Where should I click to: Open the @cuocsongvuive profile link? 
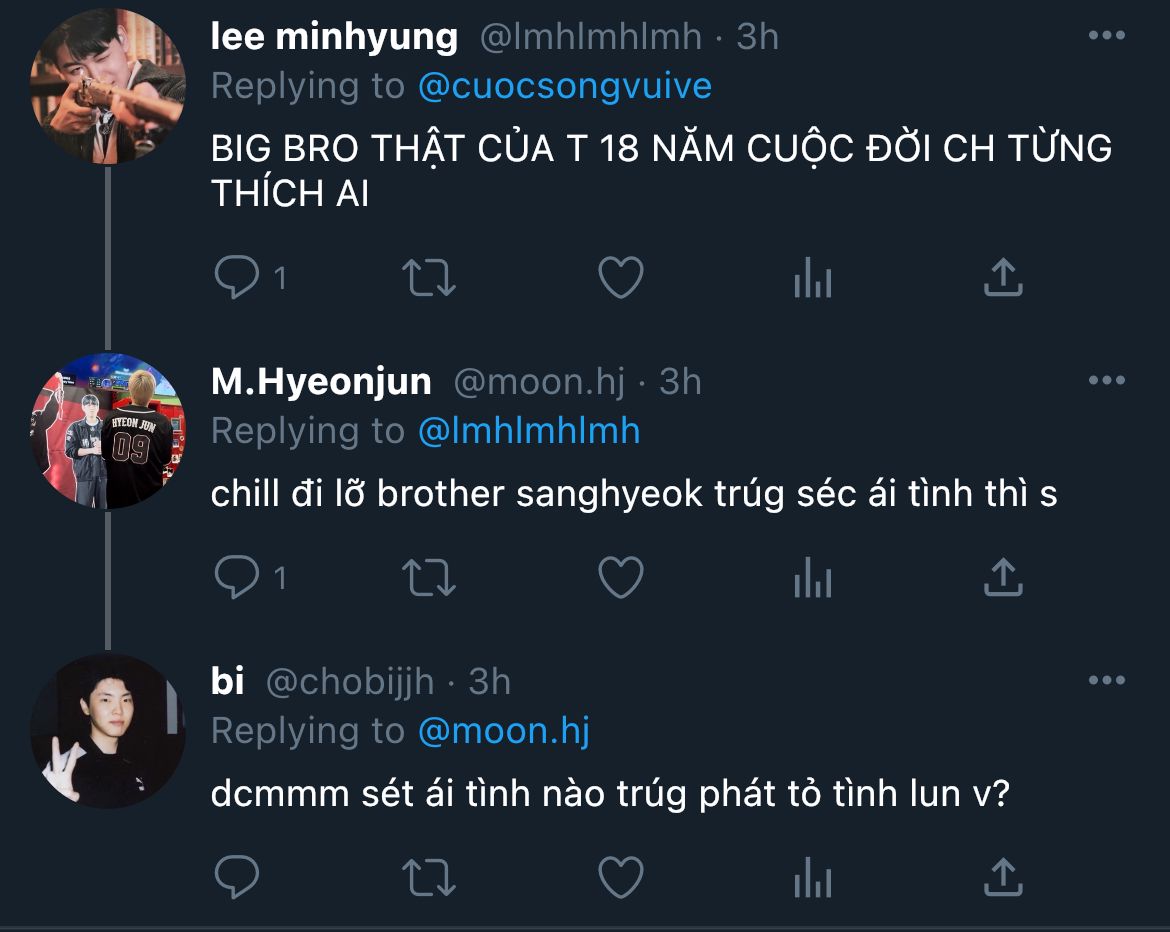point(564,86)
